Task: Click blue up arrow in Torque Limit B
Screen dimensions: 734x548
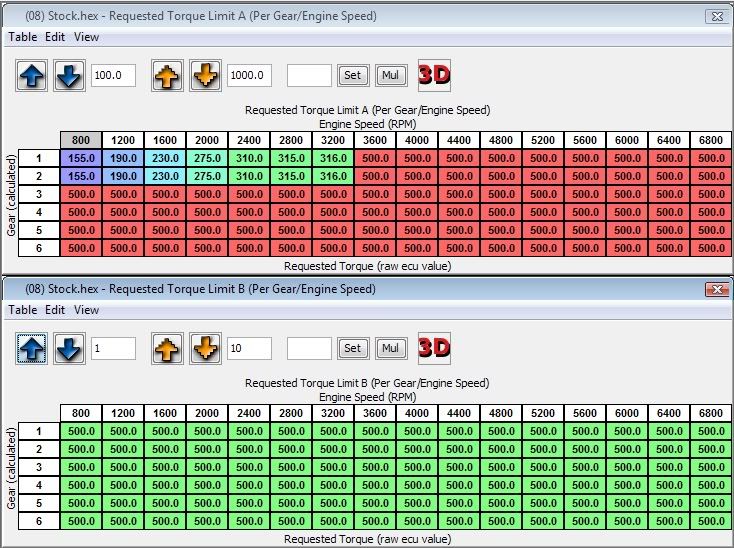Action: point(31,348)
